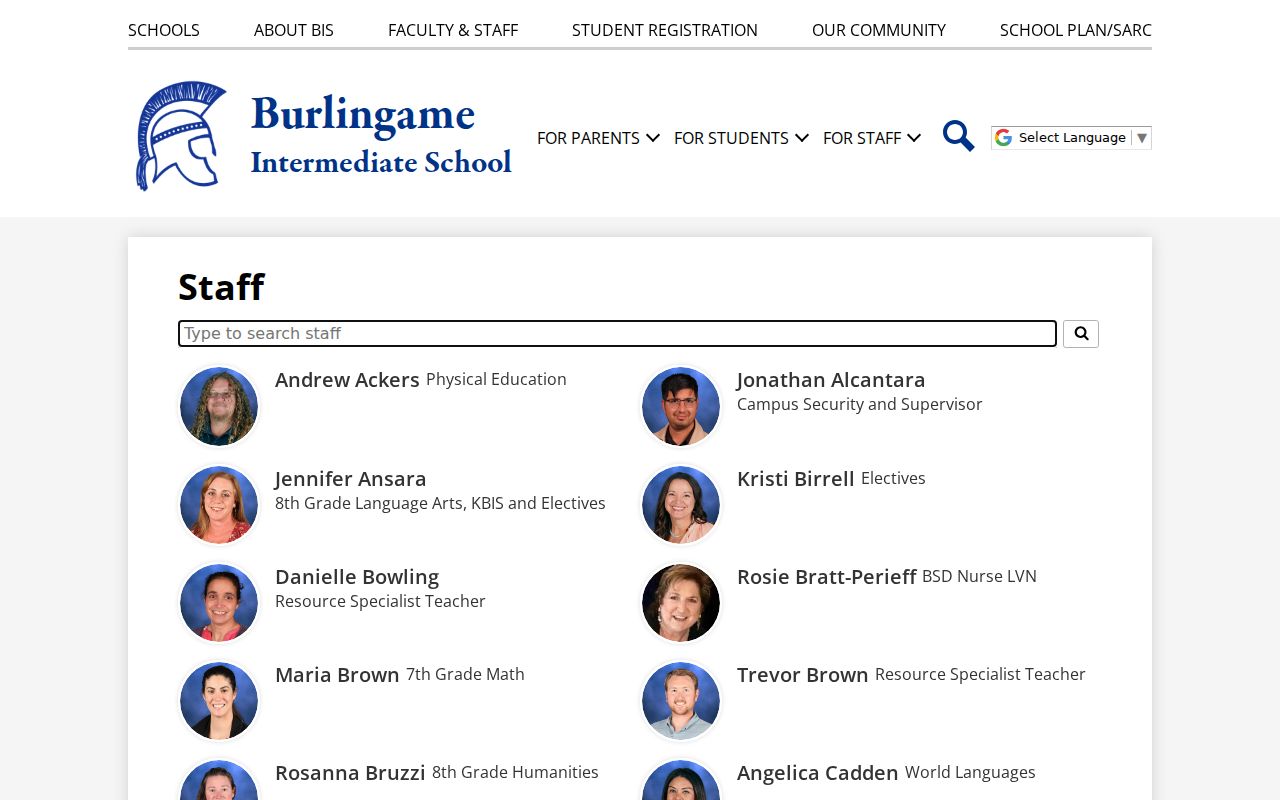Click the Electives text beside Kristi Birrell

tap(893, 478)
